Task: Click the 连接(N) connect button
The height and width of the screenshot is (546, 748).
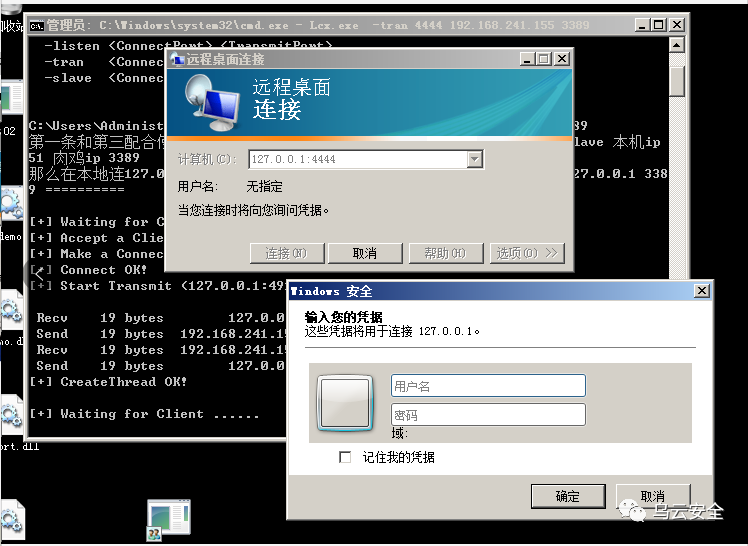Action: 287,253
